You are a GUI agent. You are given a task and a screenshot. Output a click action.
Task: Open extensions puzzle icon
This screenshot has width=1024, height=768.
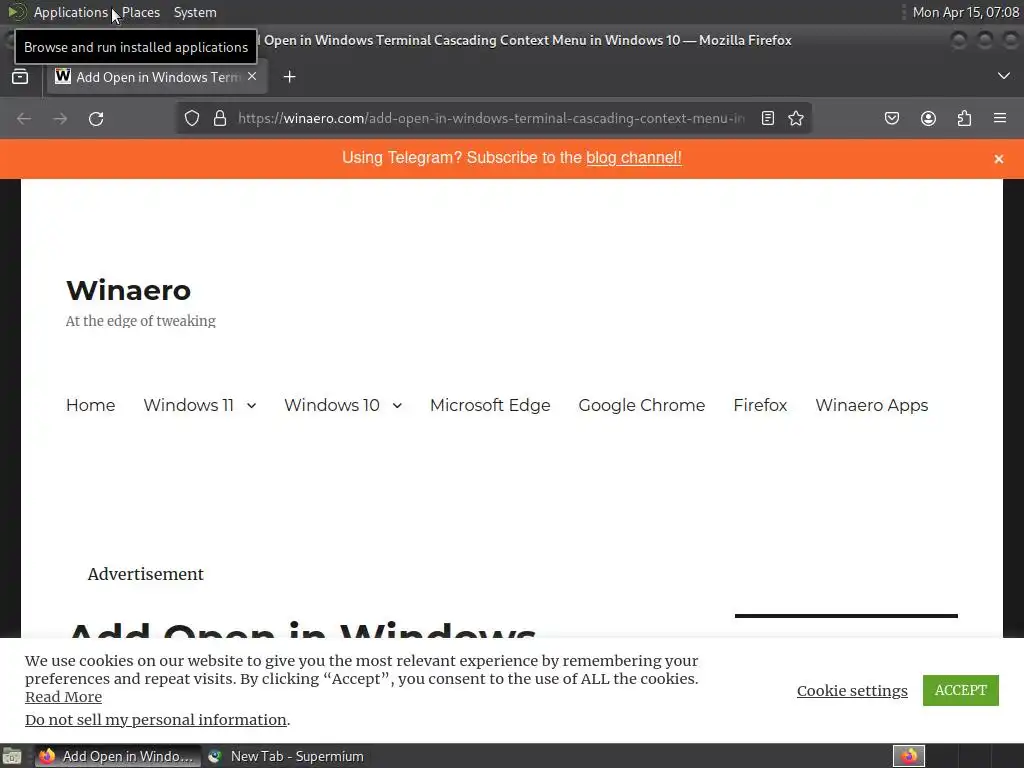[x=964, y=118]
